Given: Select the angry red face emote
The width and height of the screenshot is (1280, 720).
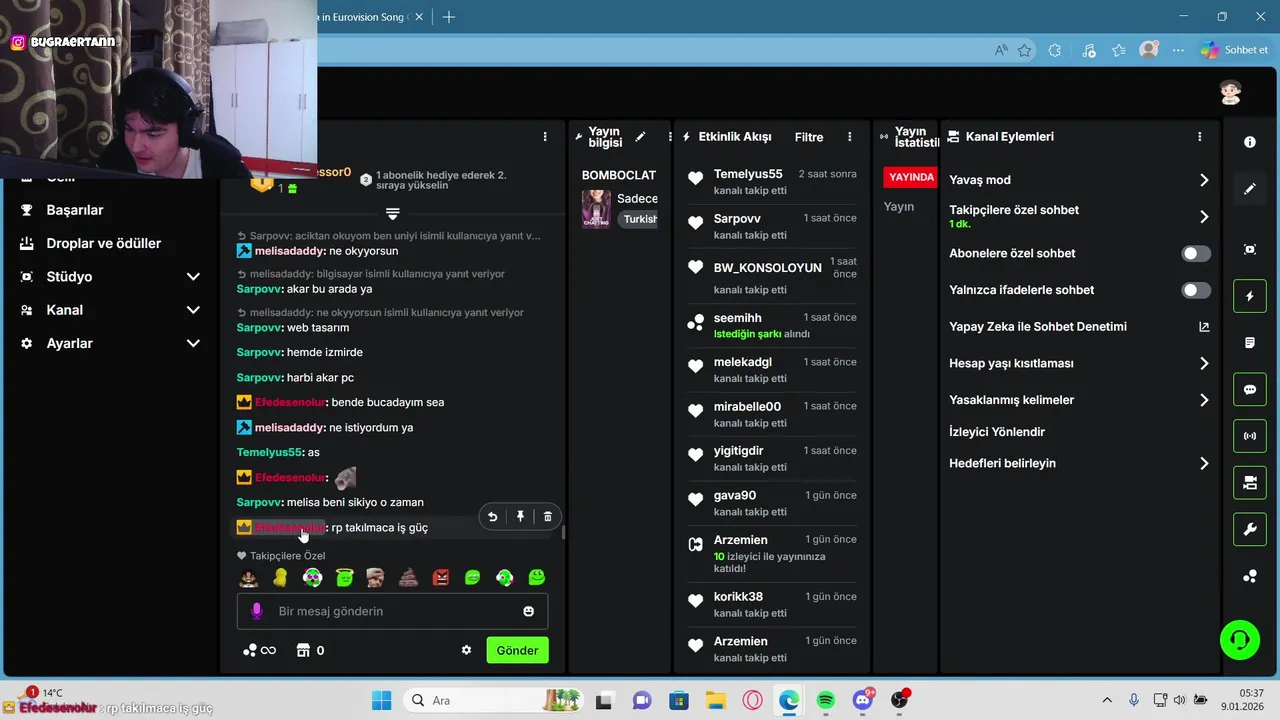Looking at the screenshot, I should tap(441, 577).
